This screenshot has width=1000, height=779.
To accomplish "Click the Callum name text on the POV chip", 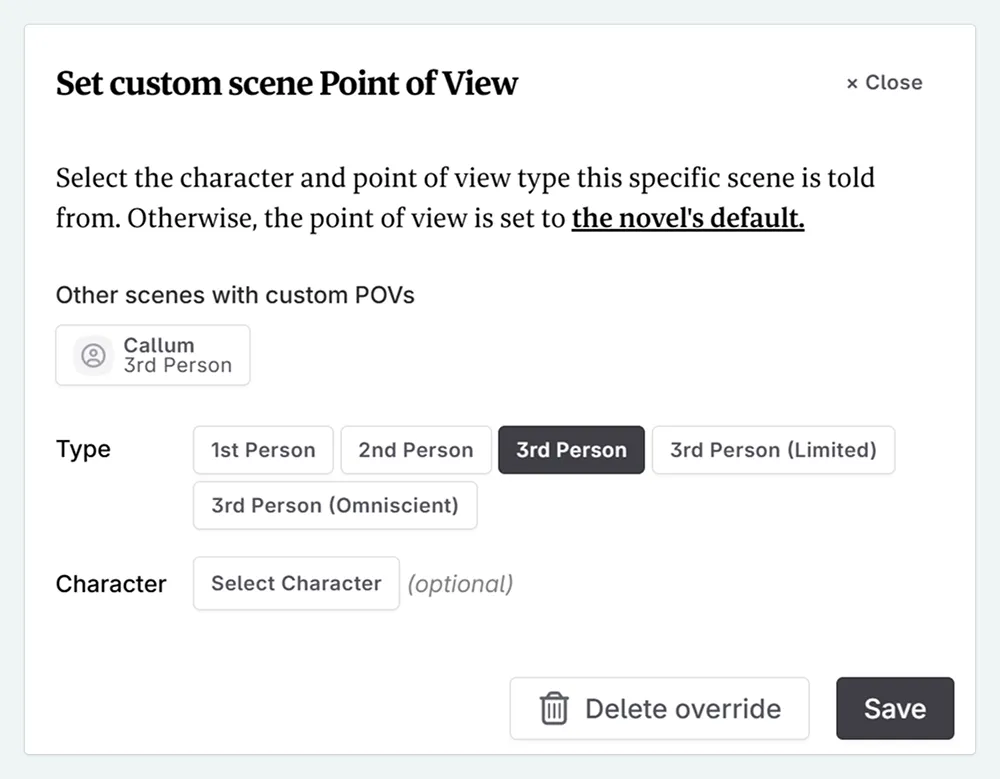I will [x=158, y=345].
